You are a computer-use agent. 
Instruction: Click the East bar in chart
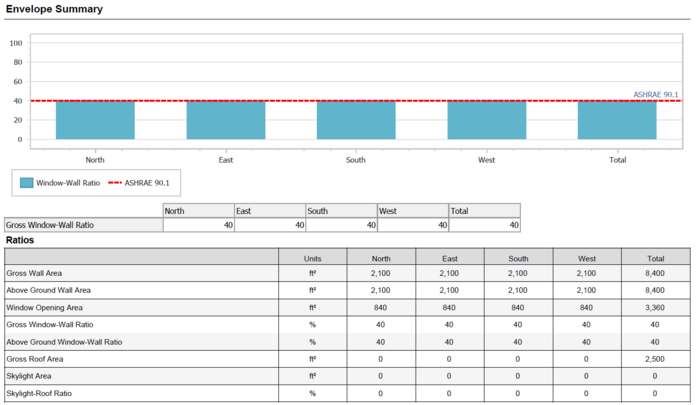226,120
